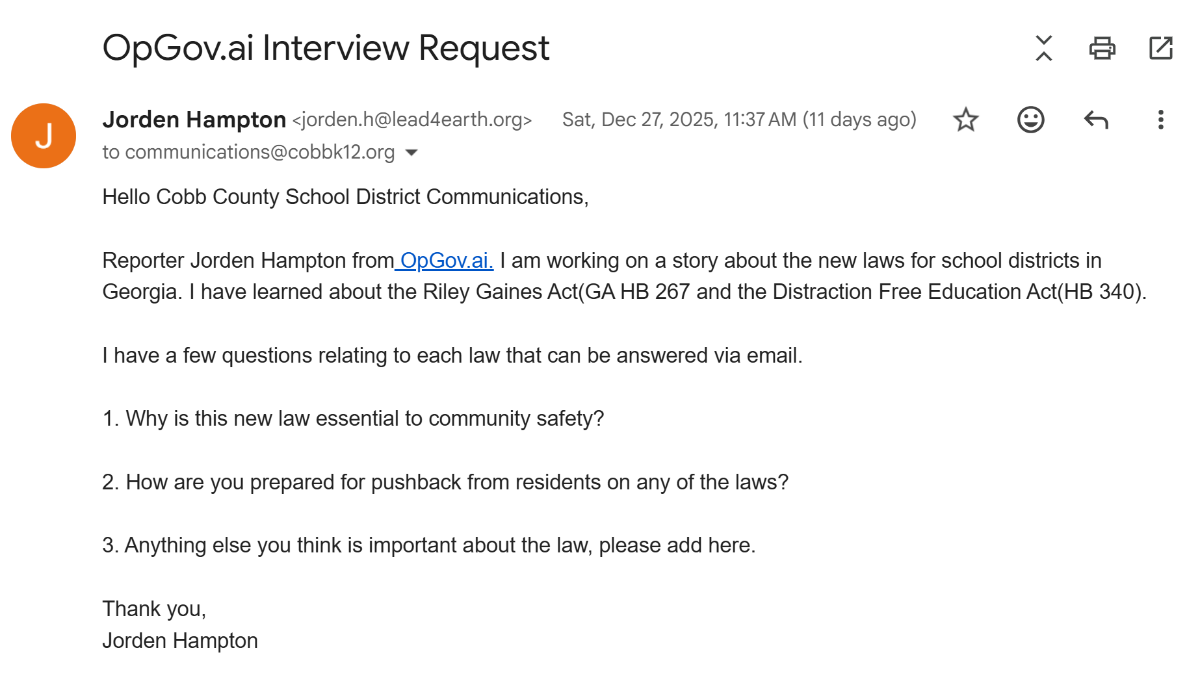Reply to Jorden Hampton's email
The width and height of the screenshot is (1200, 685).
click(x=1096, y=120)
